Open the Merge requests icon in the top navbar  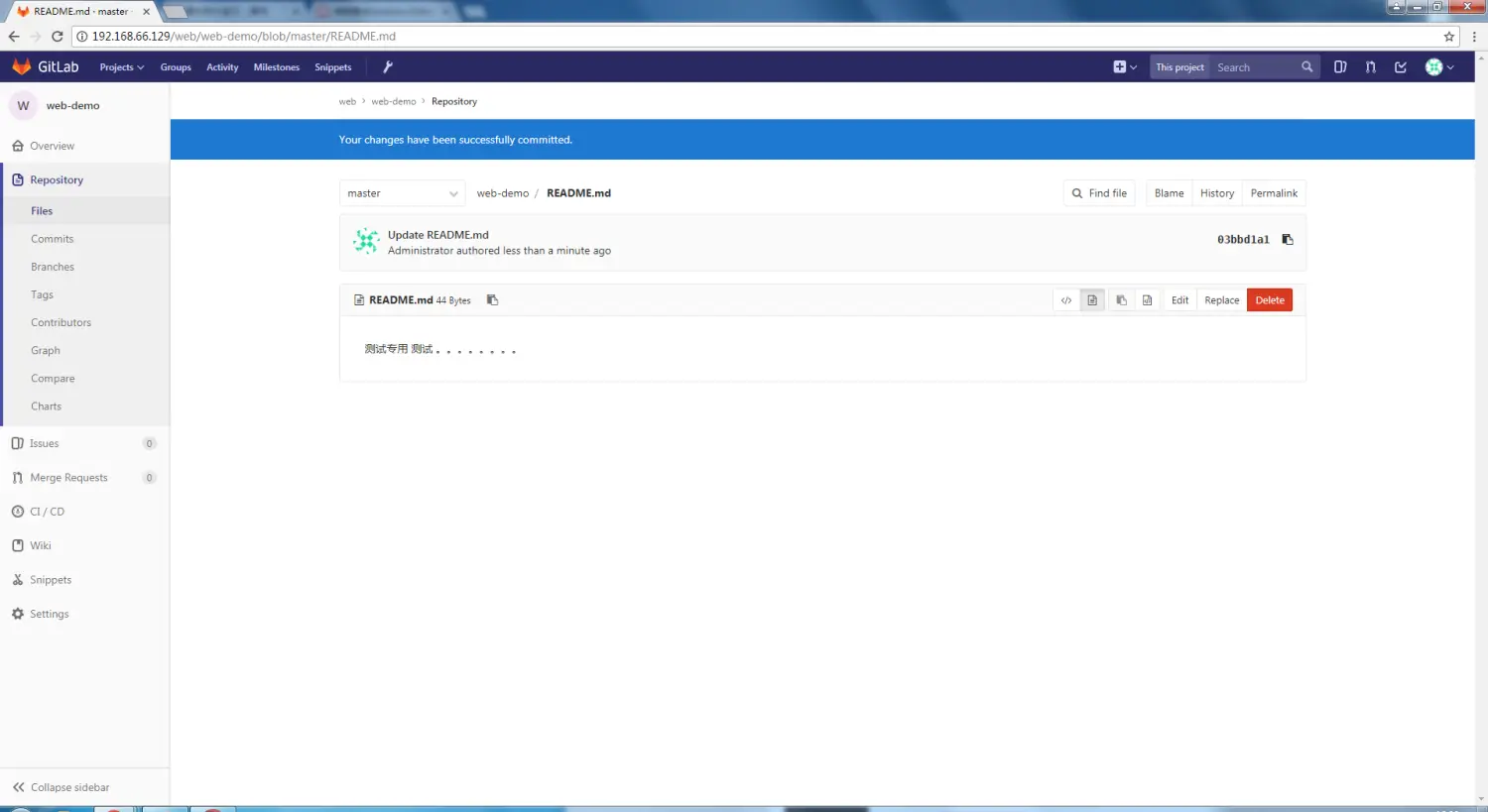1370,66
